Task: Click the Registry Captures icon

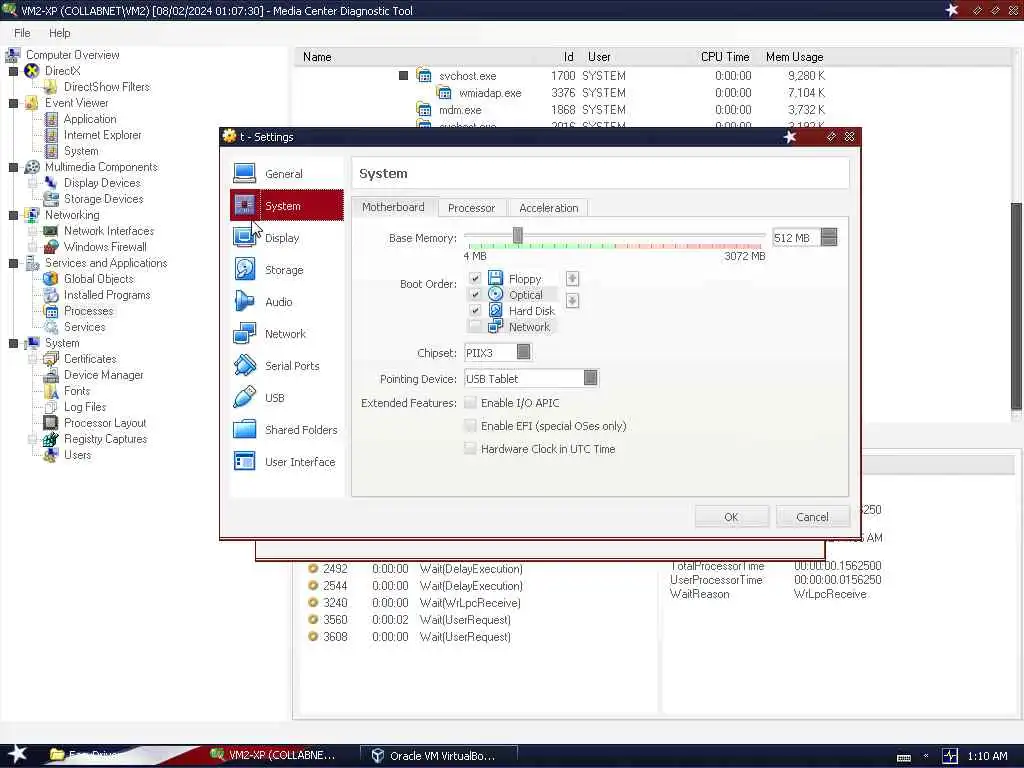Action: point(51,439)
